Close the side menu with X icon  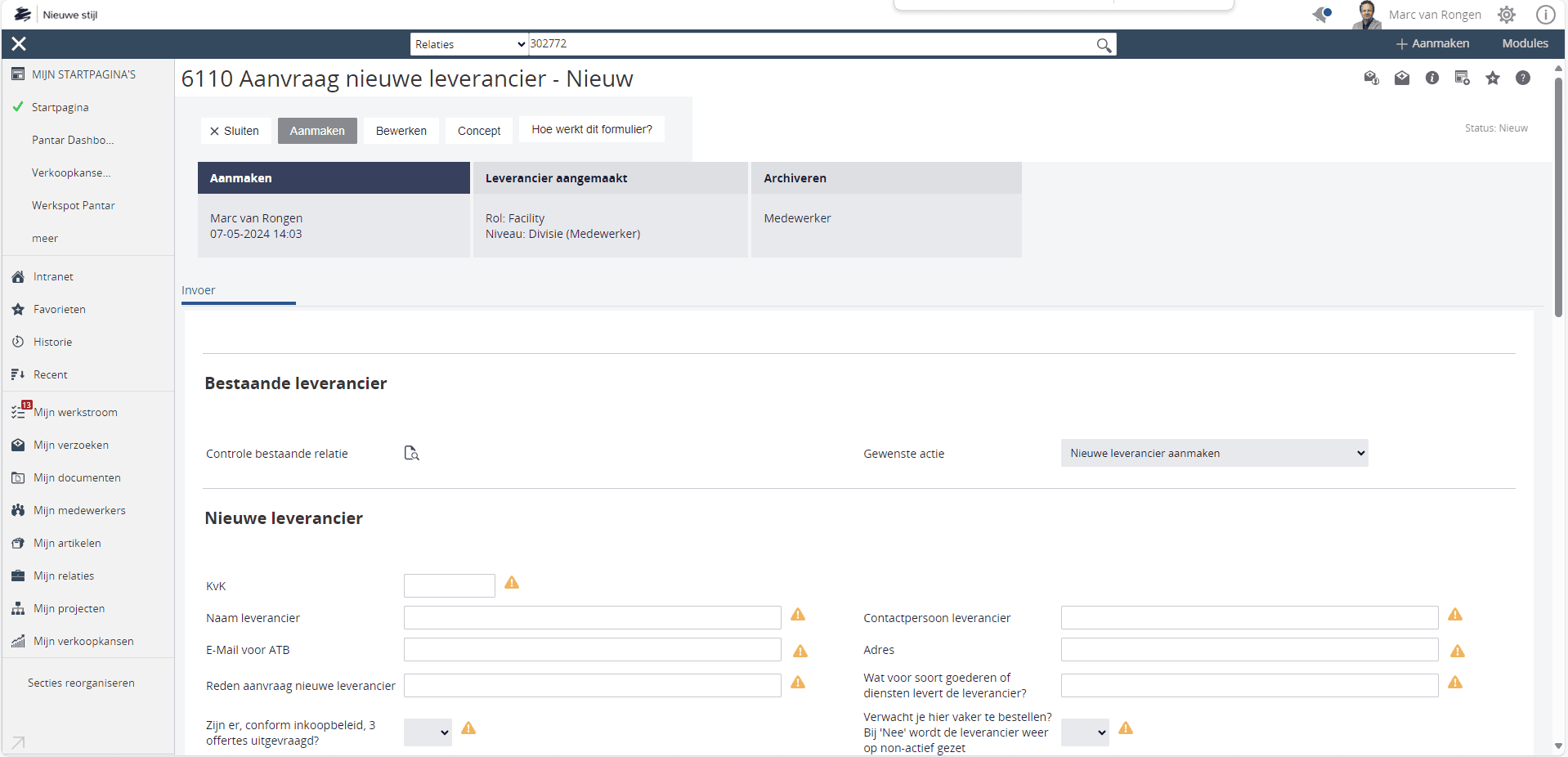[x=19, y=44]
